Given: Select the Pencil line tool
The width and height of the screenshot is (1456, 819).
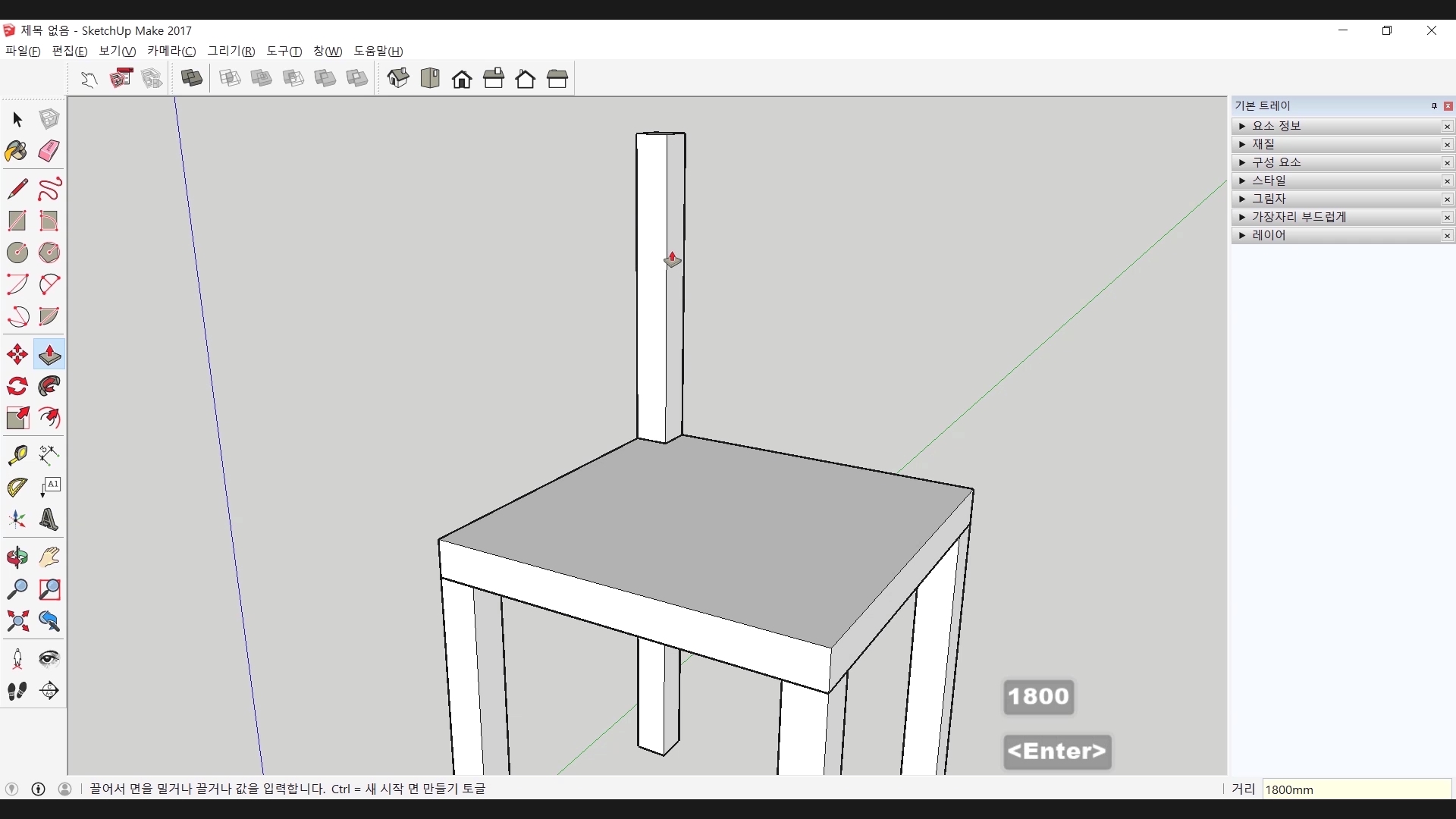Looking at the screenshot, I should 17,188.
